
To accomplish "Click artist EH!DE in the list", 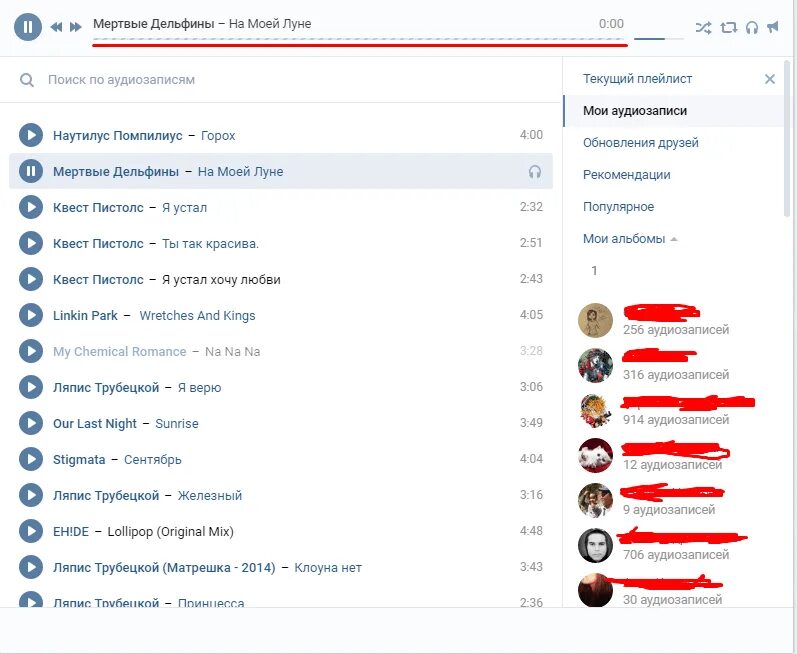I will tap(71, 532).
